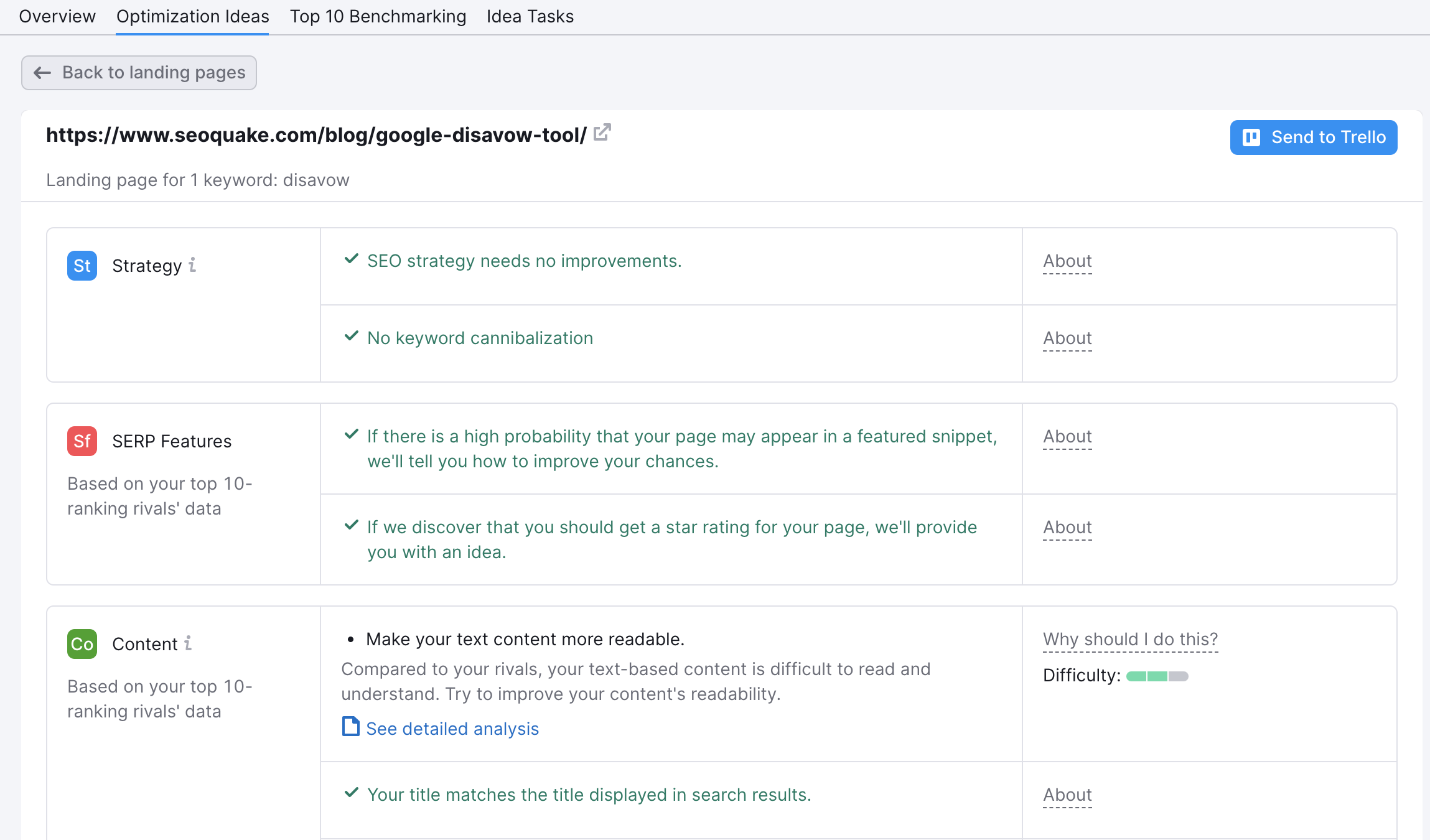Click the Trello logo icon in the button
Viewport: 1430px width, 840px height.
click(1251, 138)
